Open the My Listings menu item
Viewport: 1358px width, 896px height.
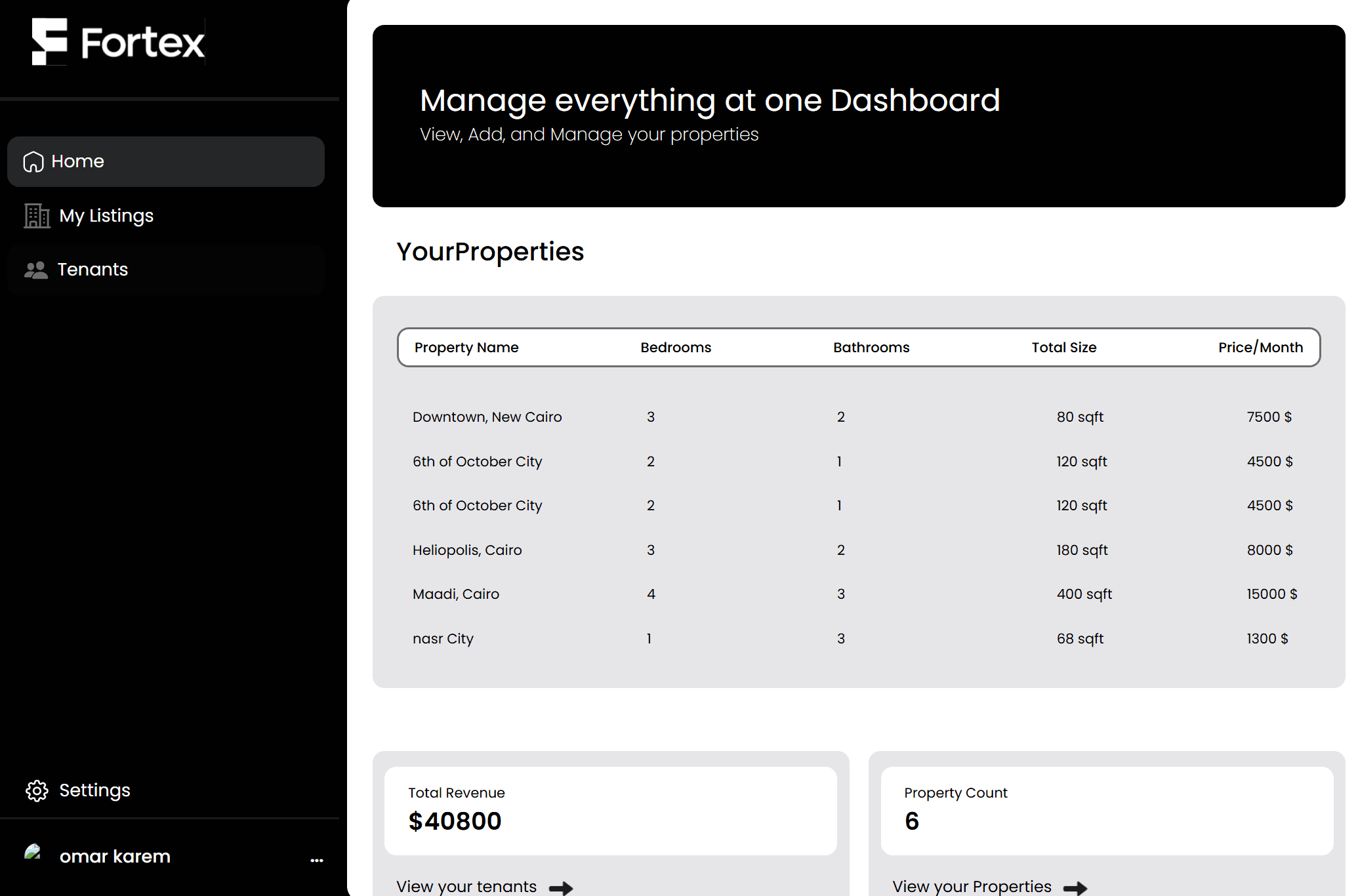(x=106, y=216)
